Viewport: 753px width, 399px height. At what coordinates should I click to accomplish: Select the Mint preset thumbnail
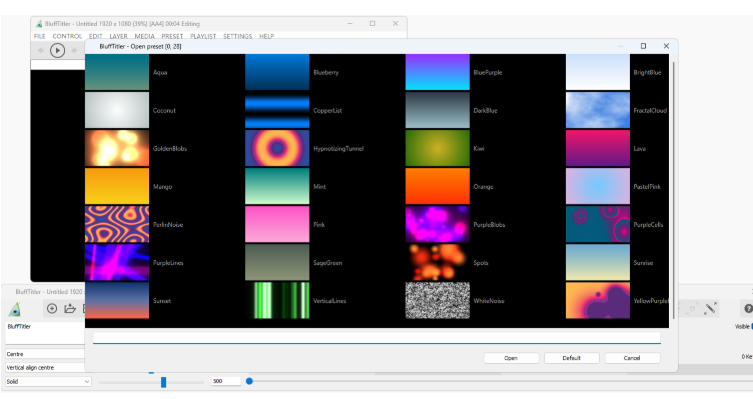tap(277, 186)
